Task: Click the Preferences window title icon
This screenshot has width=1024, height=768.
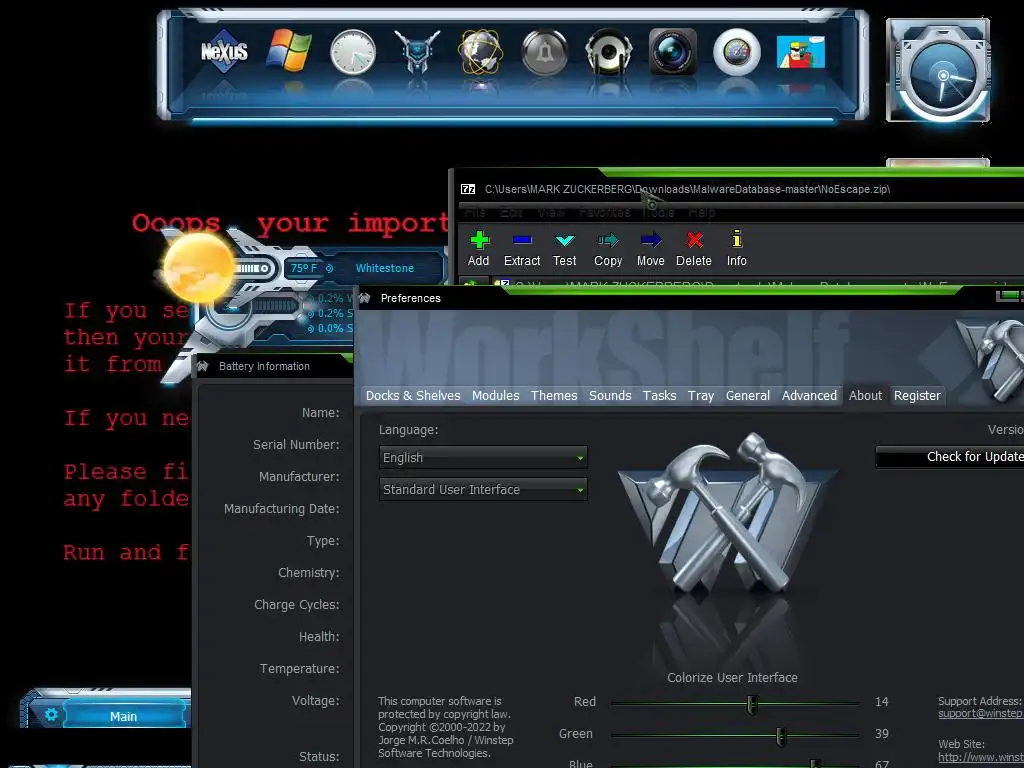Action: (x=365, y=298)
